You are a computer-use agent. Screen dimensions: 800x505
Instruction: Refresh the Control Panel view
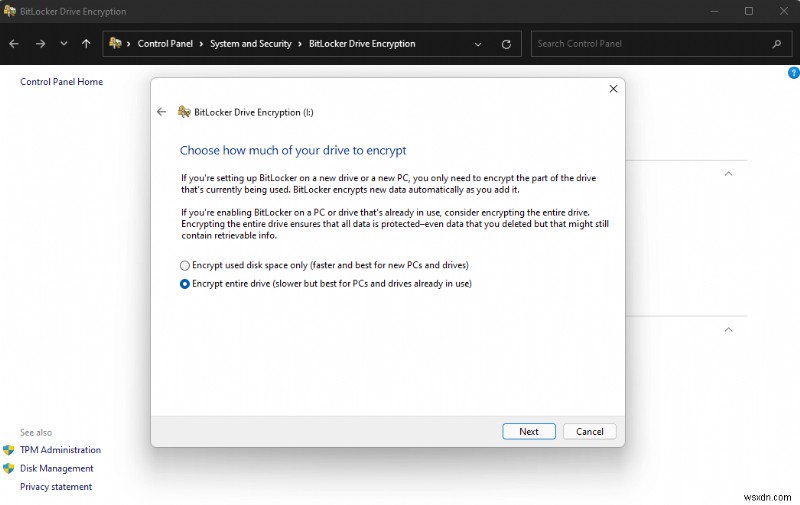tap(506, 44)
